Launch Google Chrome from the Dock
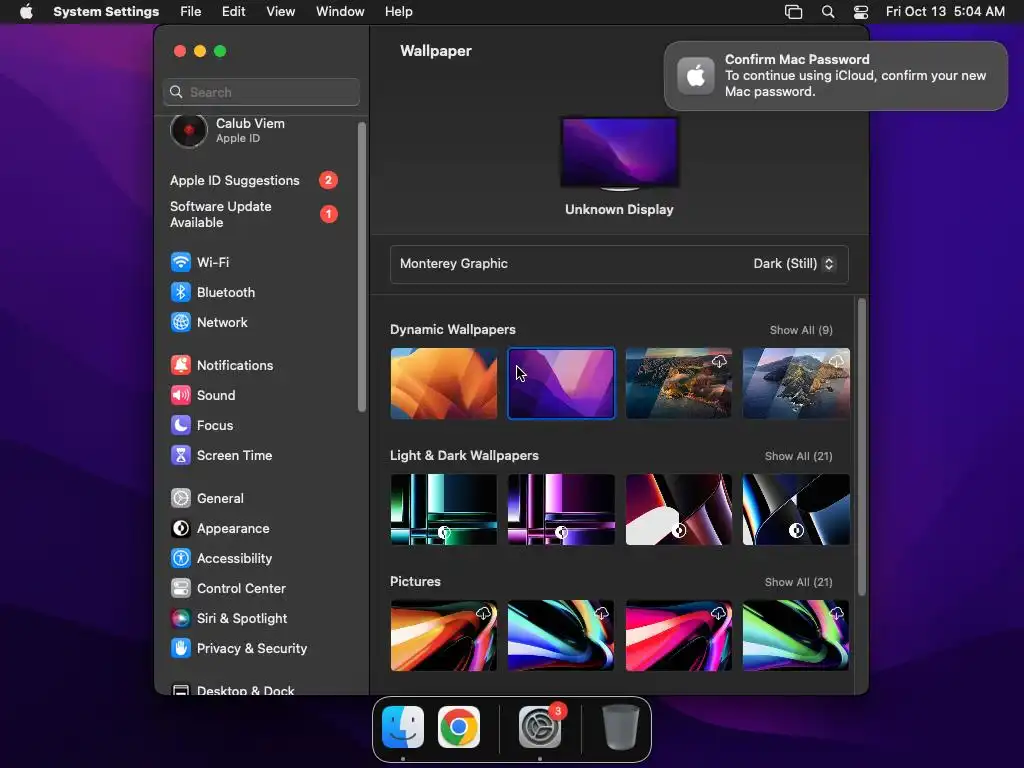Screen dimensions: 1024x768 (x=458, y=727)
